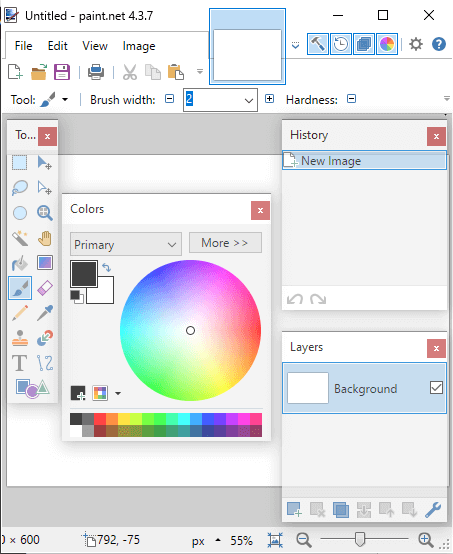Toggle the Colors window toolbar button

click(387, 44)
